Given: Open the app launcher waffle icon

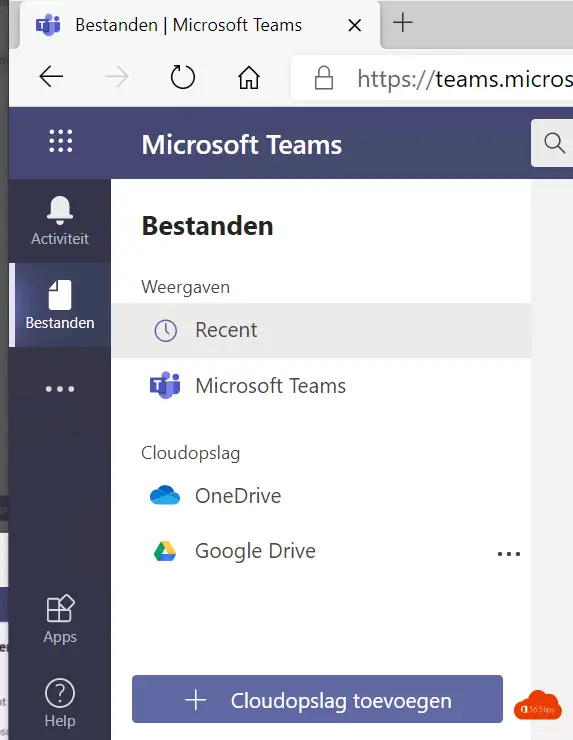Looking at the screenshot, I should (x=61, y=141).
